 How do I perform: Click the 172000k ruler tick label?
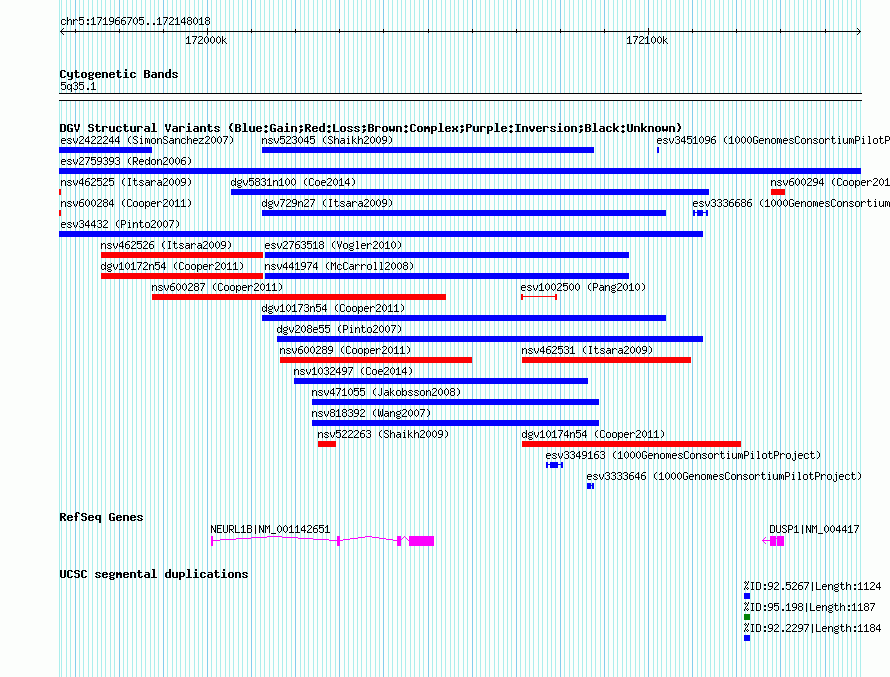206,40
